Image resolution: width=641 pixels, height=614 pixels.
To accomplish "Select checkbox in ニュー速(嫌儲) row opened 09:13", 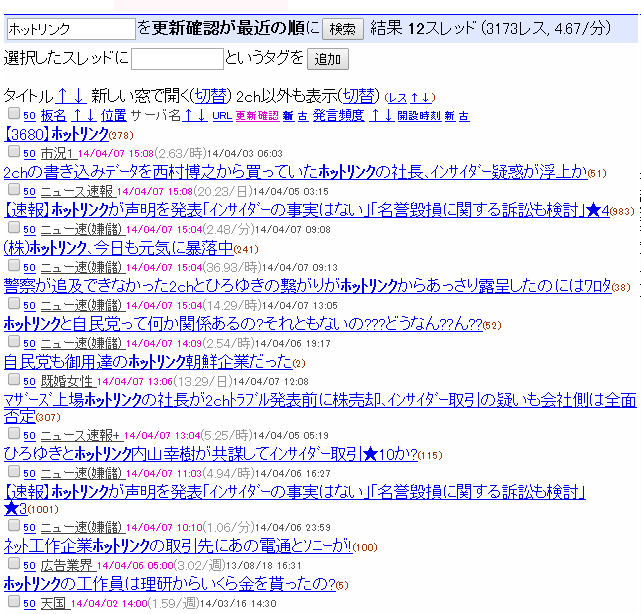I will pyautogui.click(x=14, y=265).
